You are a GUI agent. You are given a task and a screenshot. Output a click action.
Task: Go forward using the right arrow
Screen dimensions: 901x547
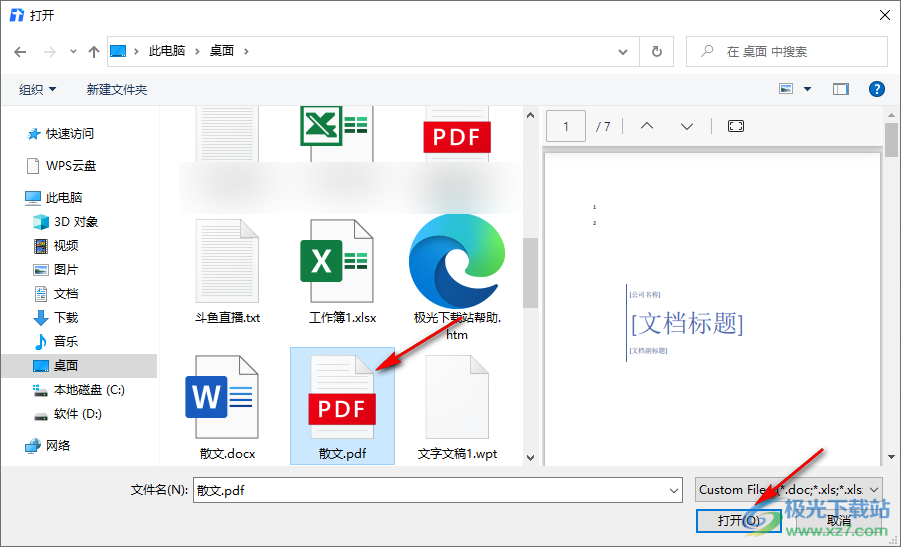click(x=49, y=52)
